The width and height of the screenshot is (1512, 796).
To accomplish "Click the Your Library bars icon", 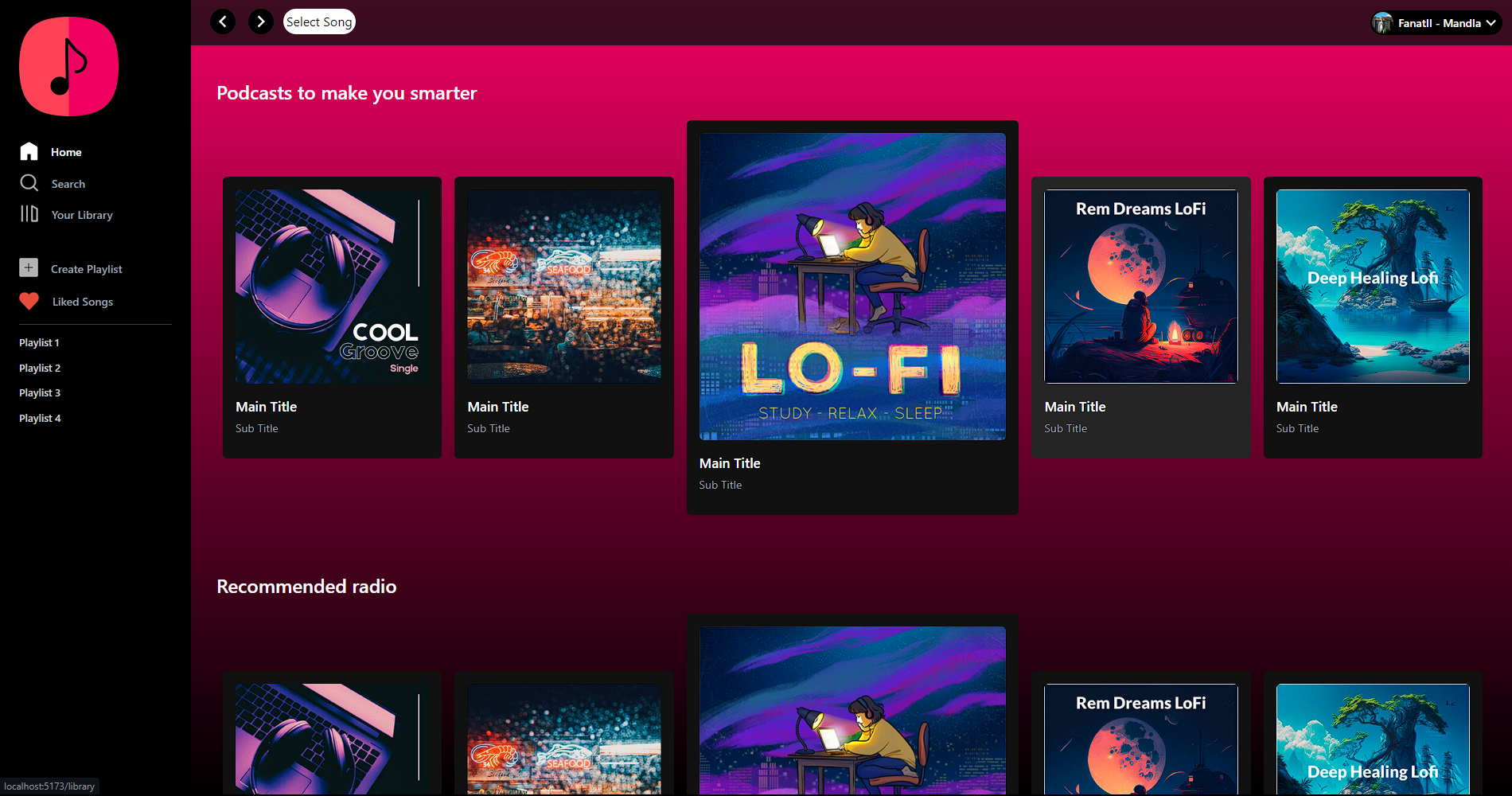I will [x=29, y=213].
